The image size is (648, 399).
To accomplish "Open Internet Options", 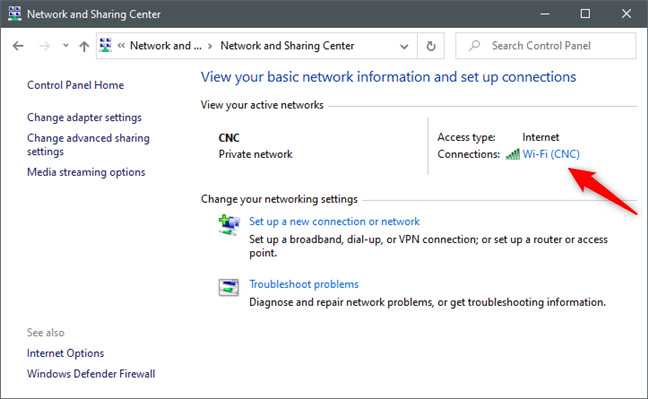I will tap(65, 353).
